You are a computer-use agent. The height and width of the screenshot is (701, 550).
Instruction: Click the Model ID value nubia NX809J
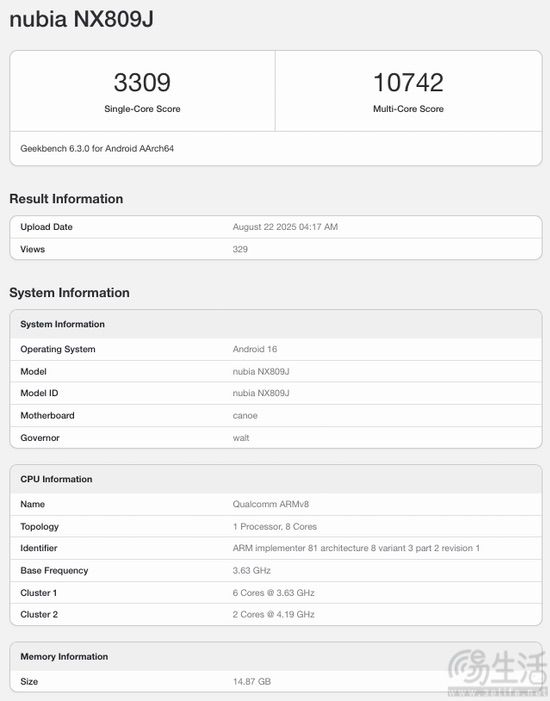point(261,393)
